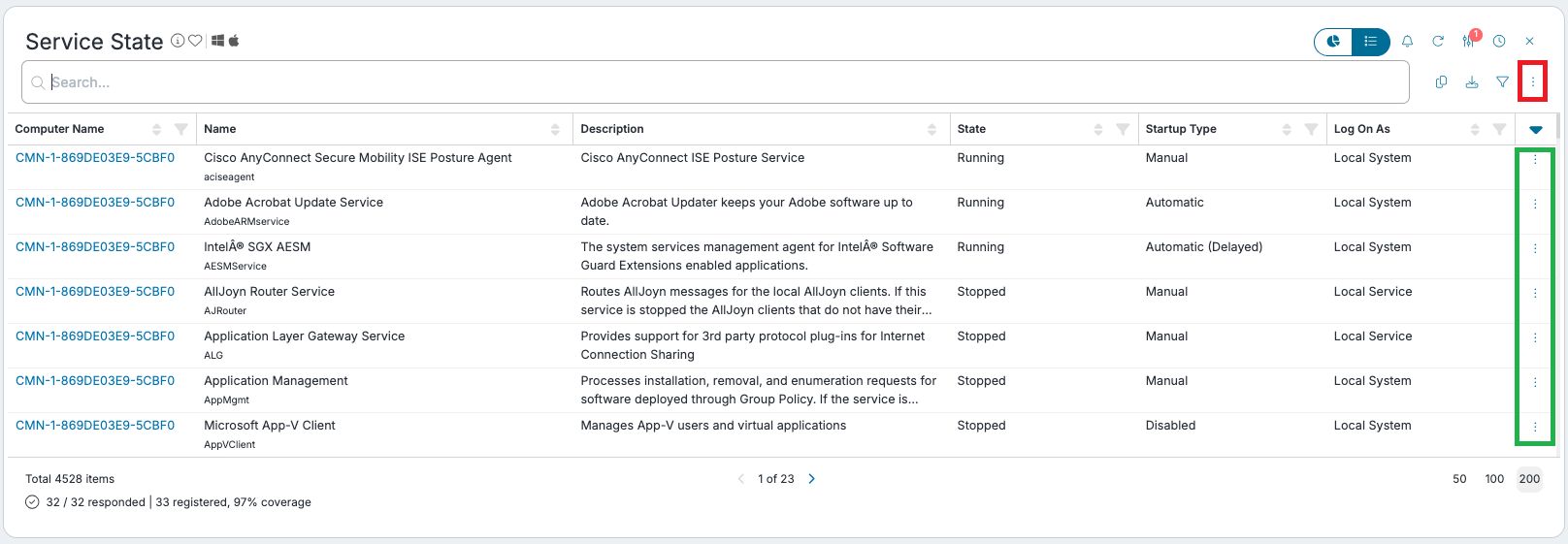Select the 'Cisco AnyConnect ISE Posture Service' description
The image size is (1568, 544).
pyautogui.click(x=693, y=158)
